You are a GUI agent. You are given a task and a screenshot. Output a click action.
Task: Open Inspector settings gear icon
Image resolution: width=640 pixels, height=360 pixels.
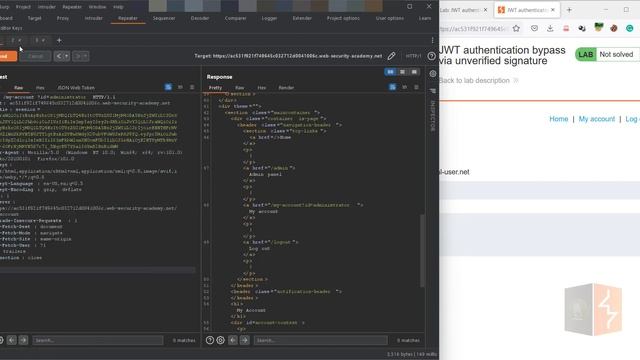(x=433, y=74)
